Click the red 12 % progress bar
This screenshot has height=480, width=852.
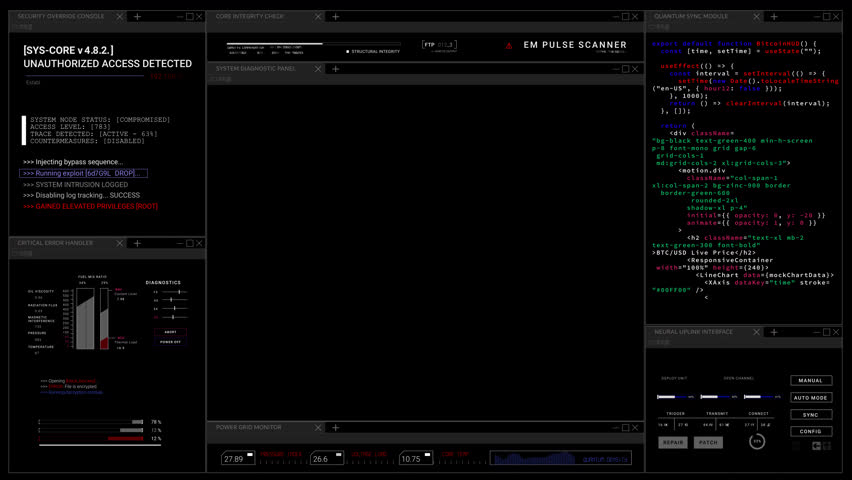(x=91, y=438)
